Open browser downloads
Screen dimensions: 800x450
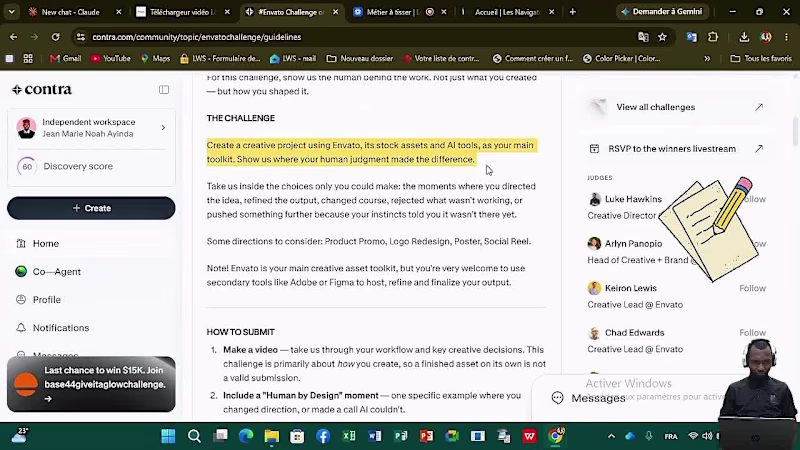[x=744, y=37]
